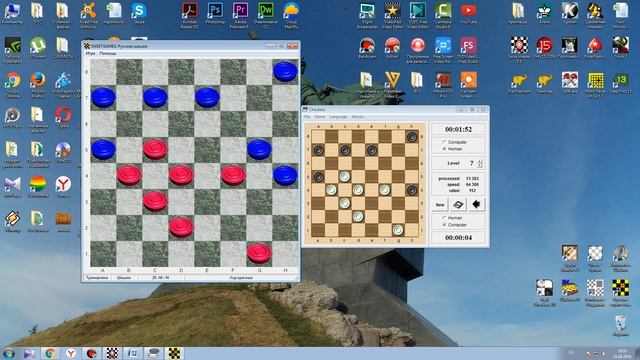Open Mozilla Firefox desktop icon
The height and width of the screenshot is (360, 640).
(38, 84)
